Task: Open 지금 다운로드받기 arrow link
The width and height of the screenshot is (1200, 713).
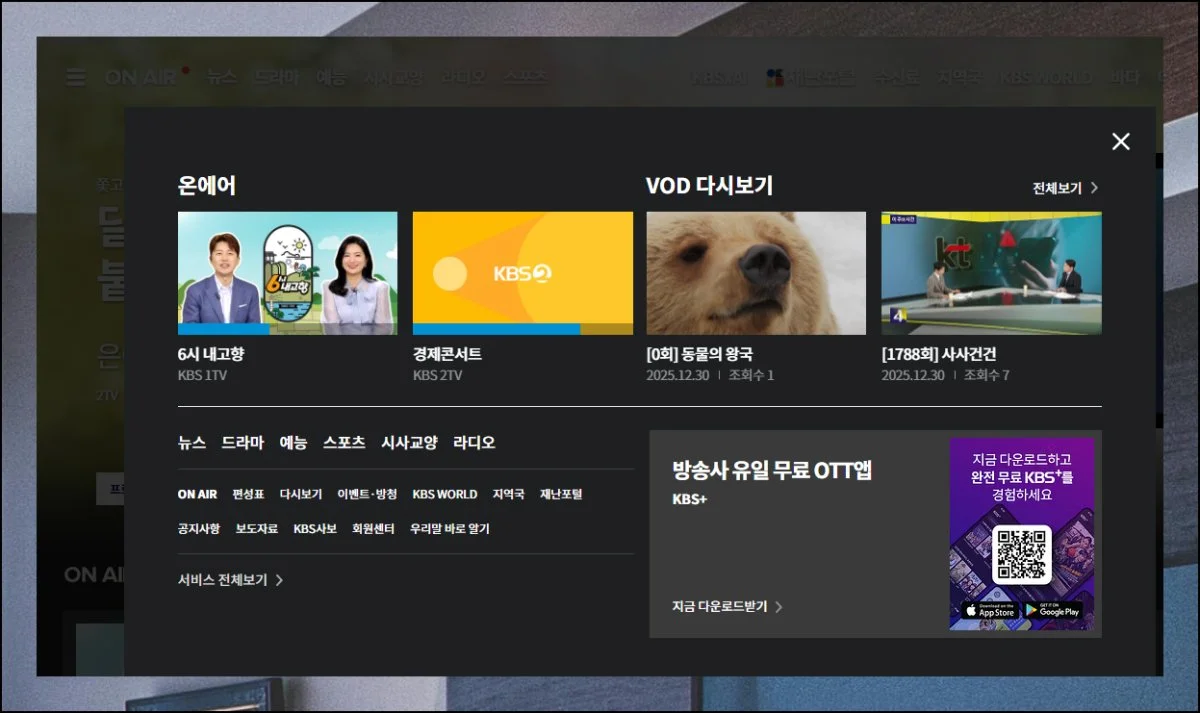Action: (x=778, y=607)
